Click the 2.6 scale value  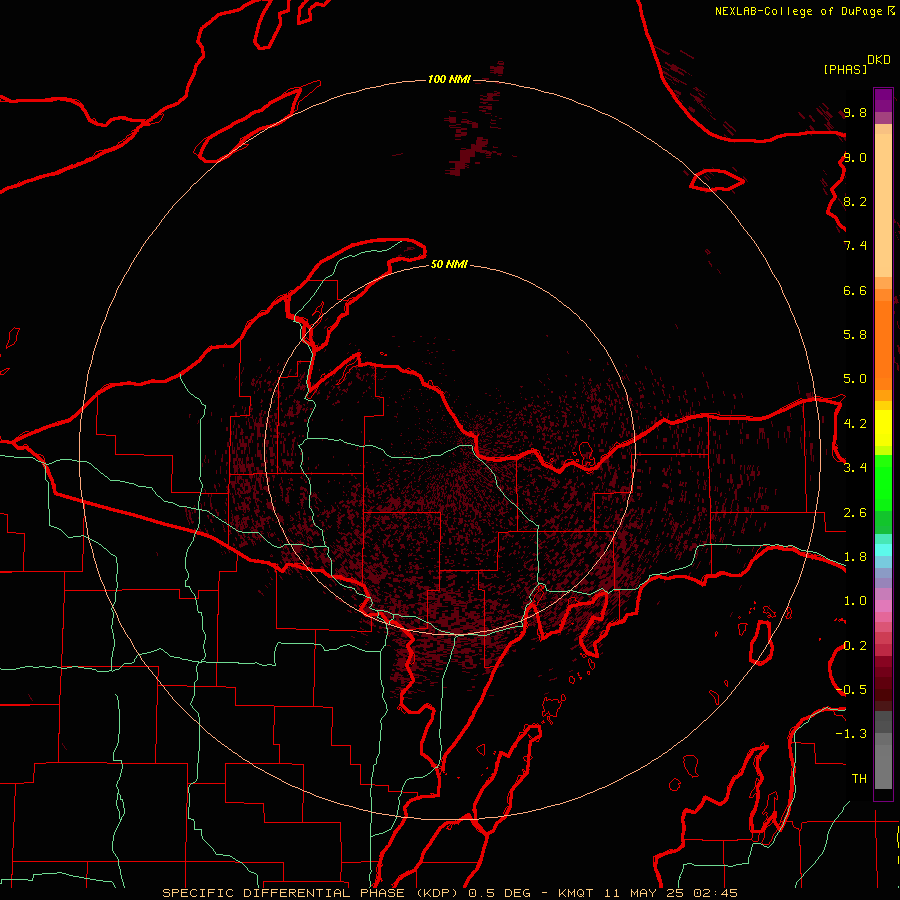[x=855, y=513]
